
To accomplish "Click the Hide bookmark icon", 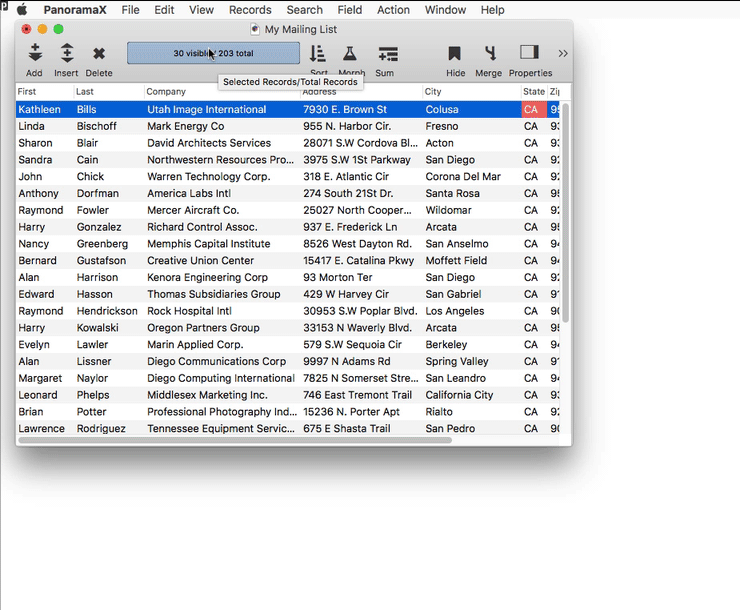I will tap(455, 54).
